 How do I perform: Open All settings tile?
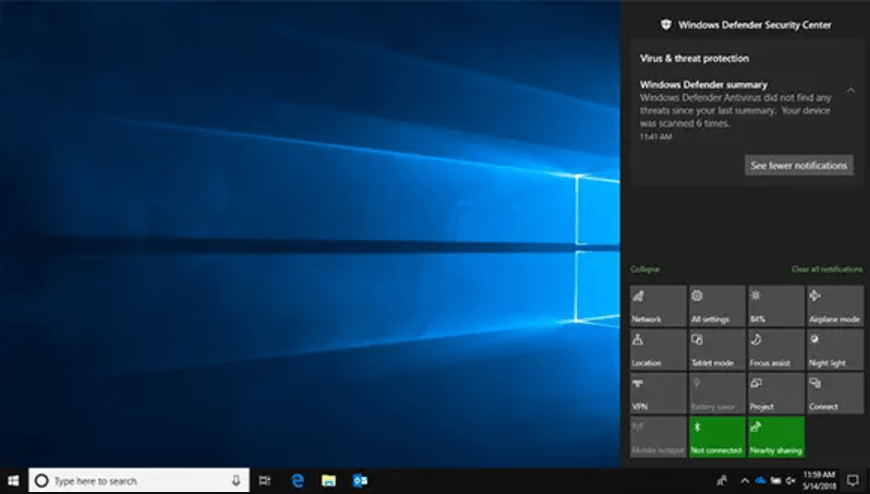coord(717,306)
